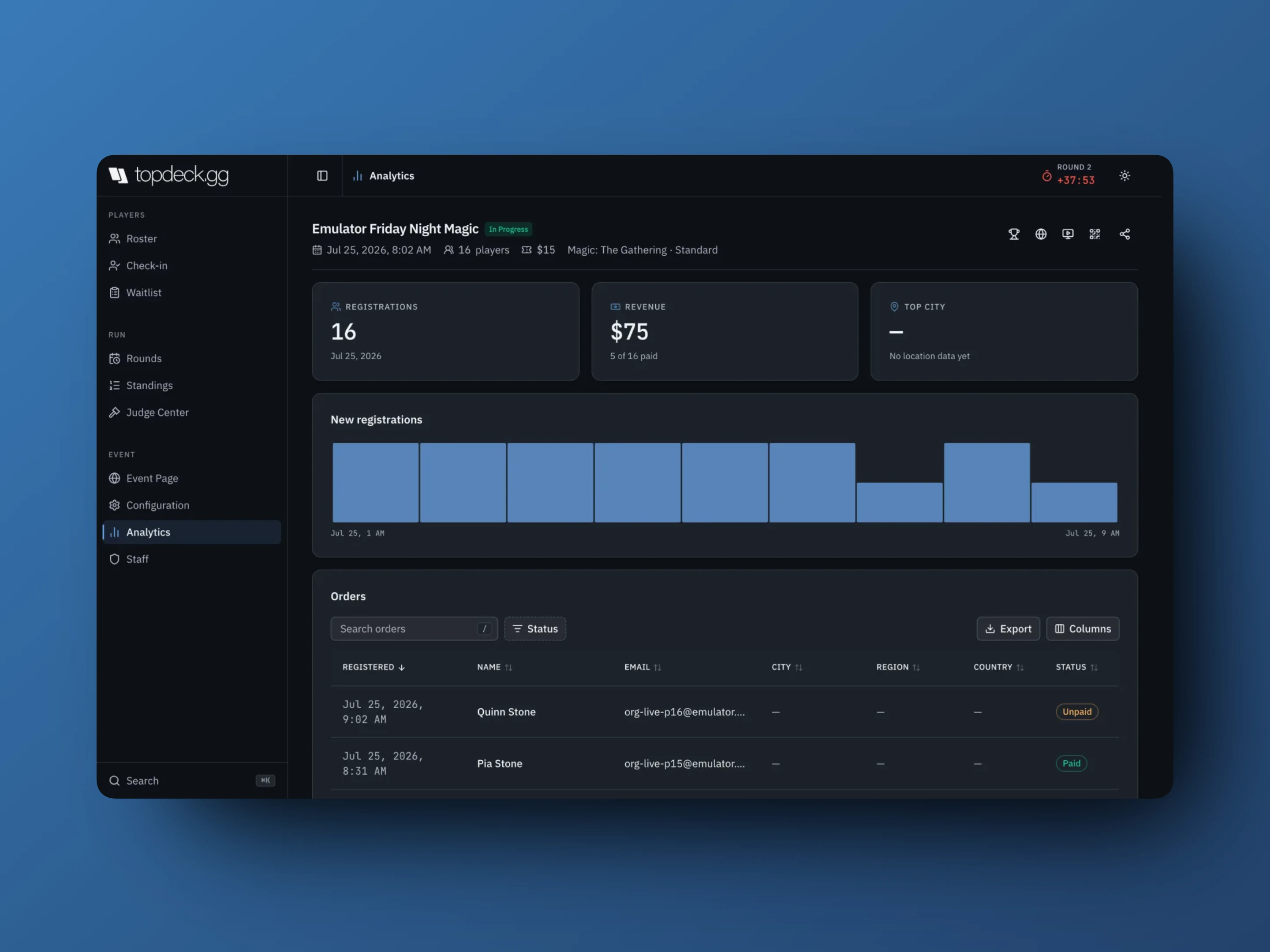Click the Round 2 timer icon

pos(1047,176)
